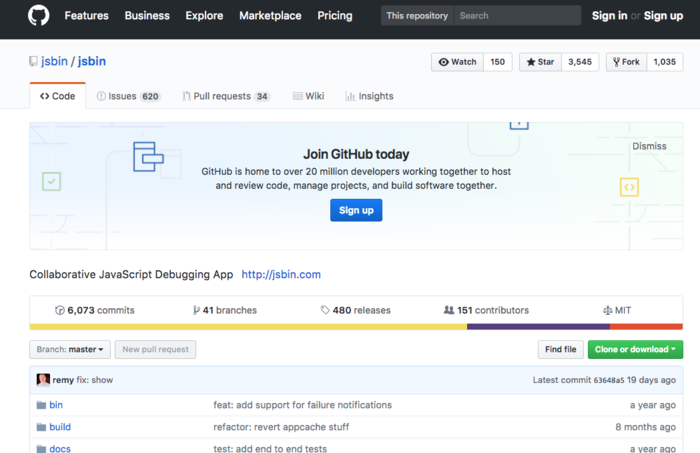This screenshot has height=453, width=700.
Task: Click the blue Sign up button
Action: (x=356, y=210)
